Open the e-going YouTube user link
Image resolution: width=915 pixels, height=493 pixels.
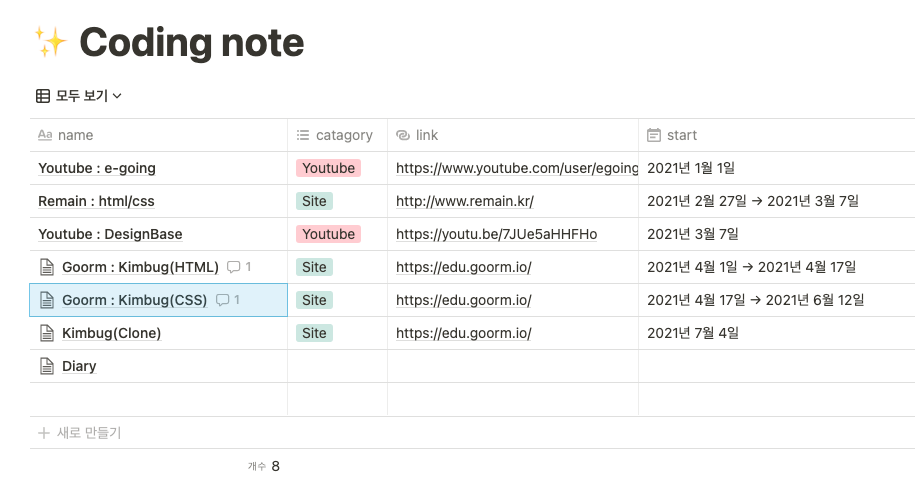pos(516,168)
